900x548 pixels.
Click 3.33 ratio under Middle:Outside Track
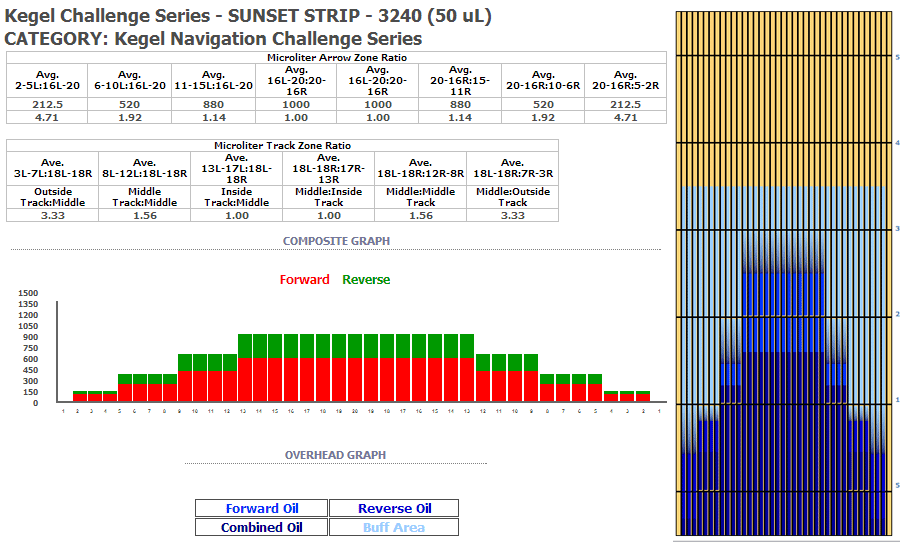[513, 216]
